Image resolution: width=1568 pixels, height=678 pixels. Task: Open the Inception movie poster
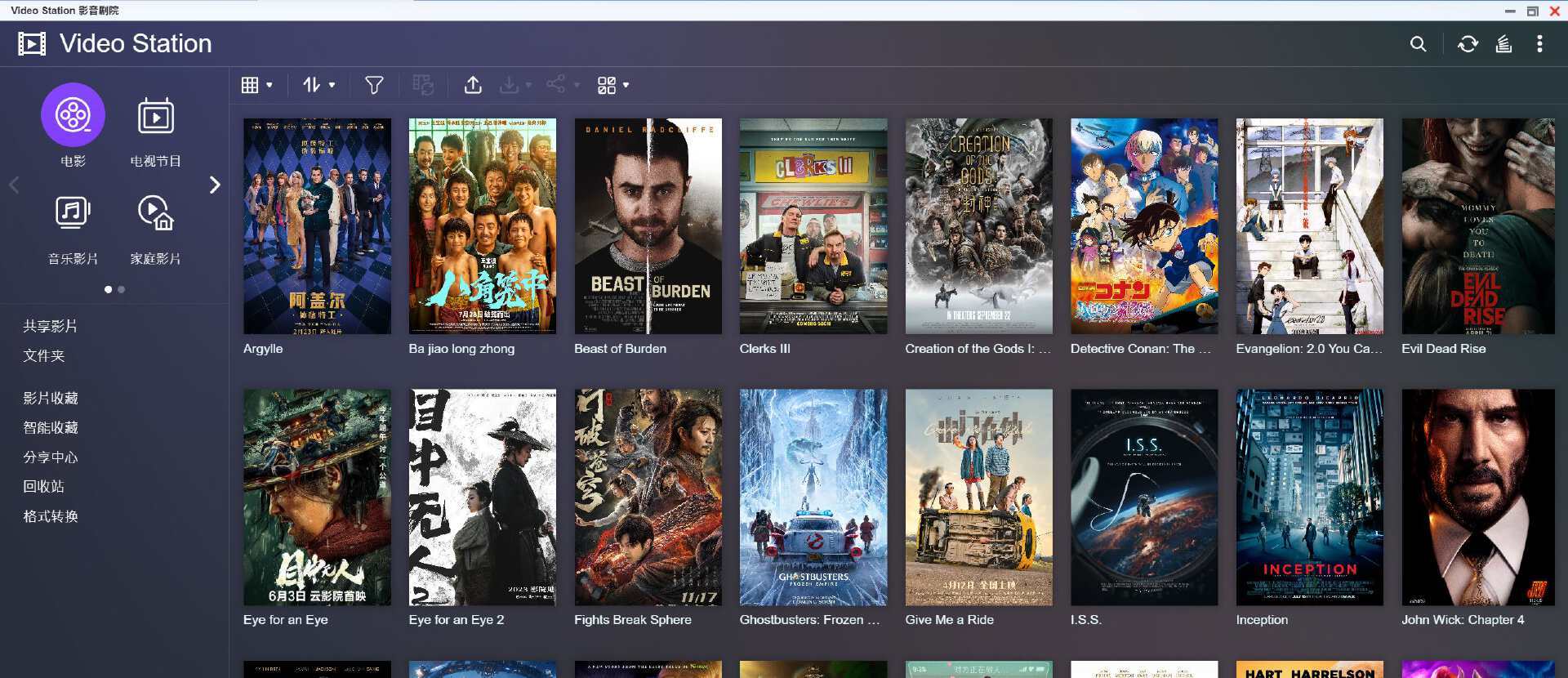click(x=1310, y=497)
